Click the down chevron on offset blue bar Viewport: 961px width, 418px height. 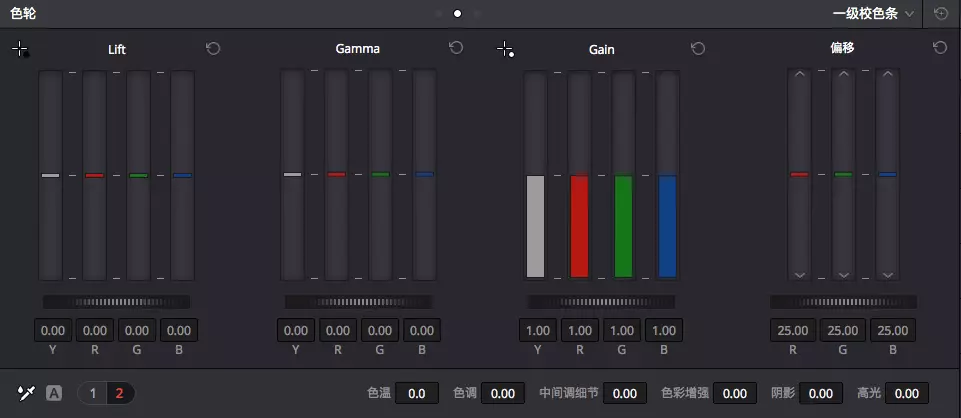pos(887,274)
